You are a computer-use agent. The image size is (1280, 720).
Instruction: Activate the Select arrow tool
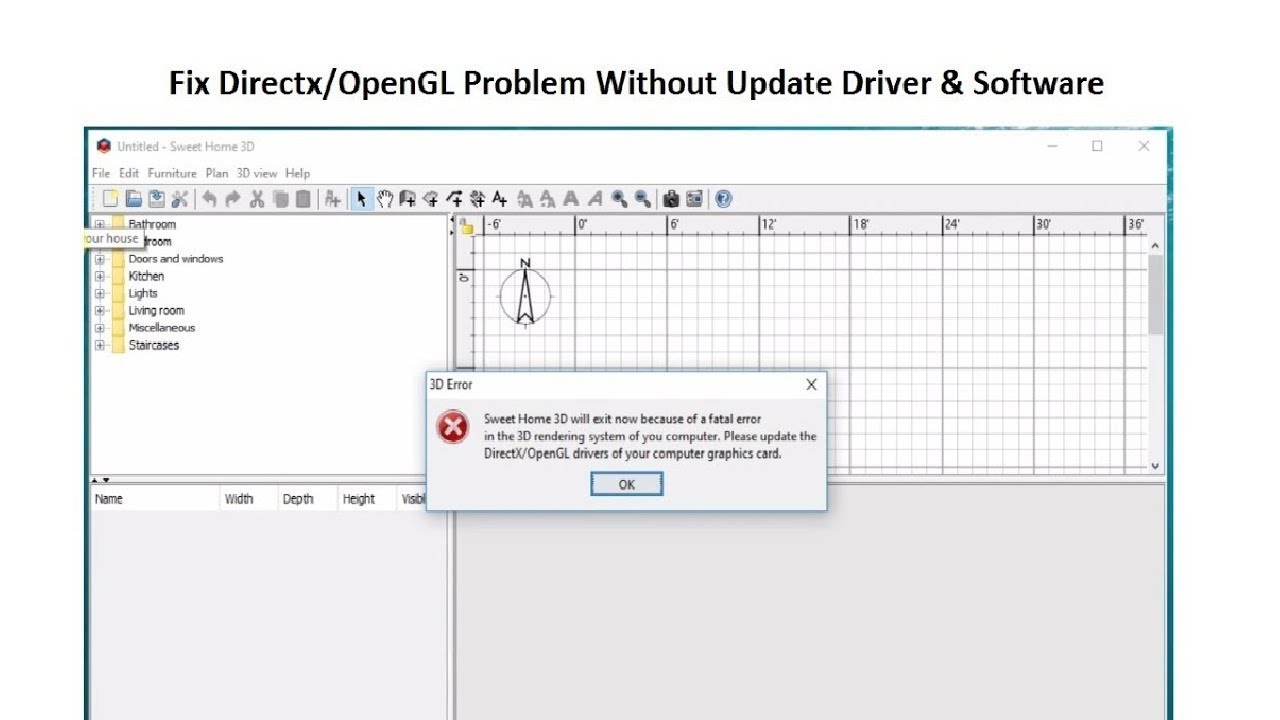click(x=361, y=199)
